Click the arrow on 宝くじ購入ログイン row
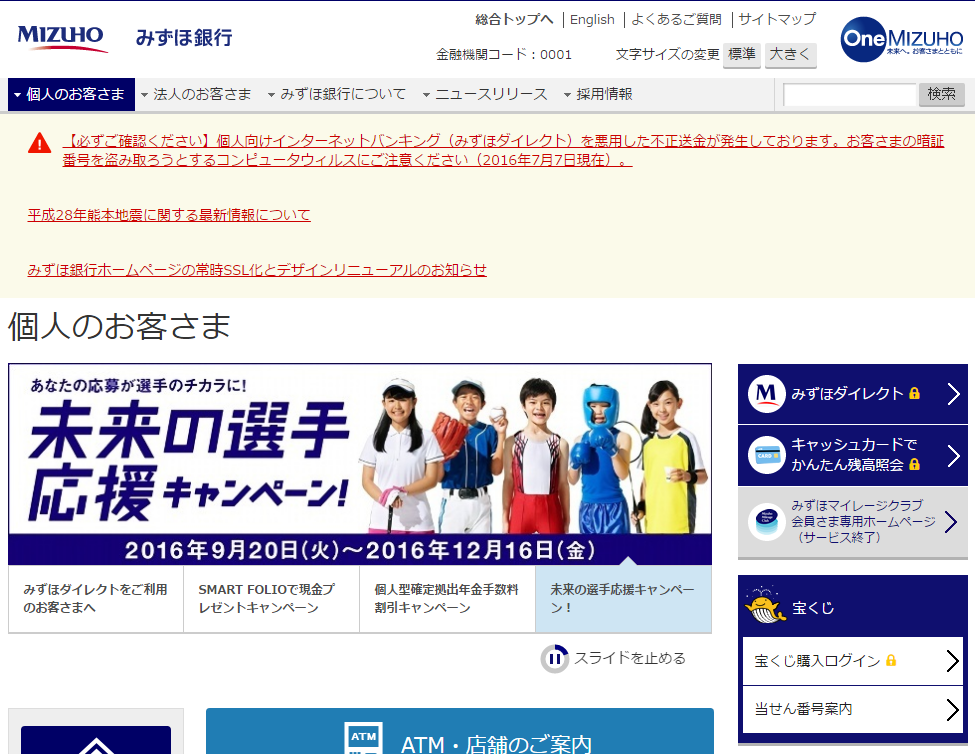This screenshot has width=975, height=754. (x=952, y=661)
